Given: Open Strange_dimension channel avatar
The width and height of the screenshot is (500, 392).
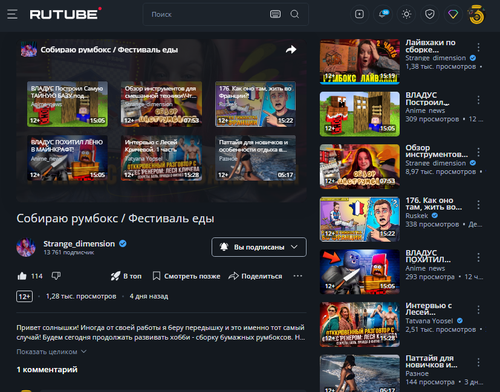Looking at the screenshot, I should pos(26,247).
